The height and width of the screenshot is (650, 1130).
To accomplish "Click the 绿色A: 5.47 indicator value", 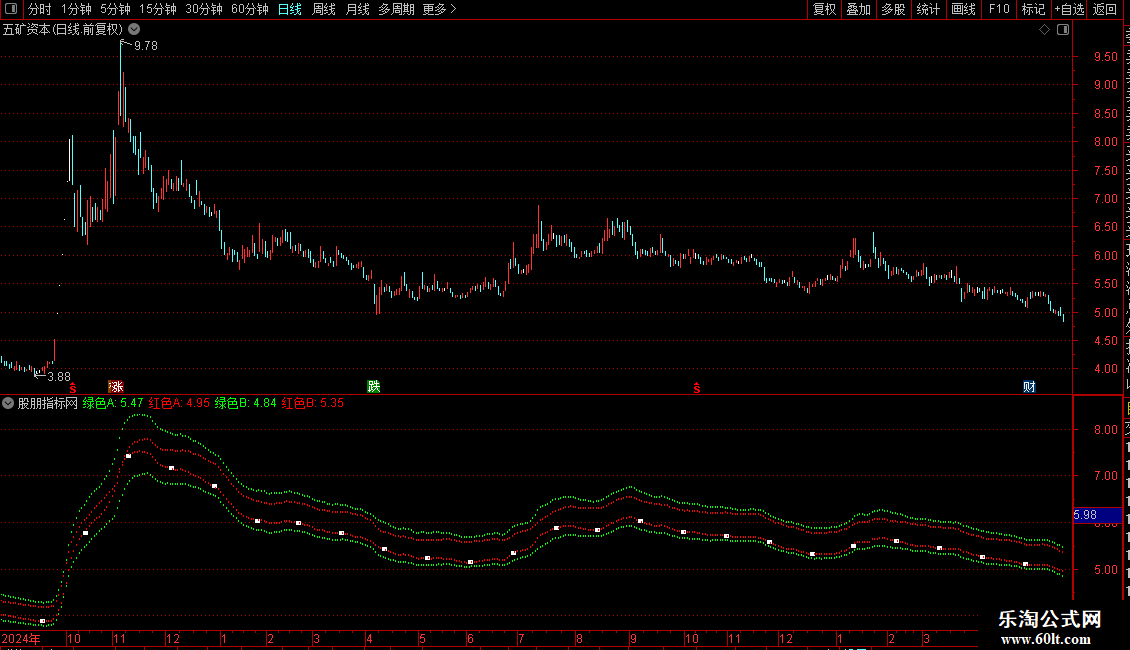I will pos(112,404).
